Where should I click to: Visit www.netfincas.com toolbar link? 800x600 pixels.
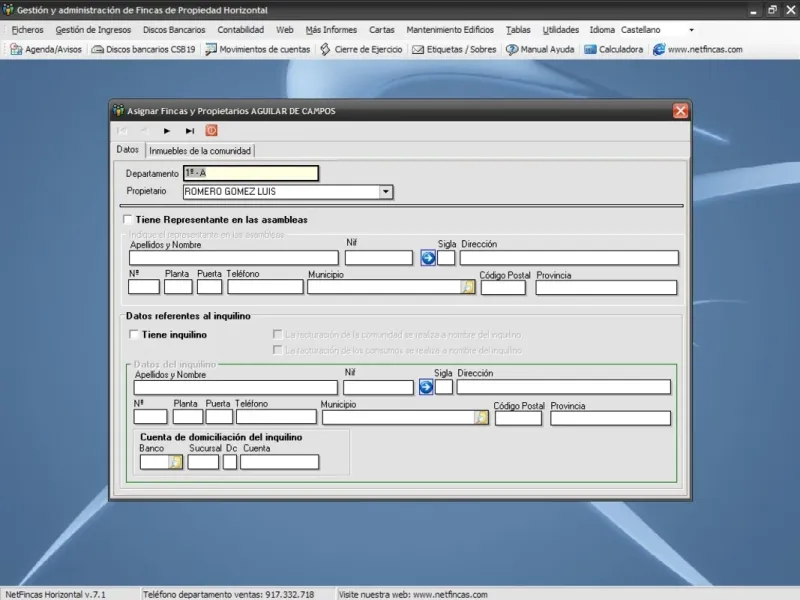coord(660,49)
